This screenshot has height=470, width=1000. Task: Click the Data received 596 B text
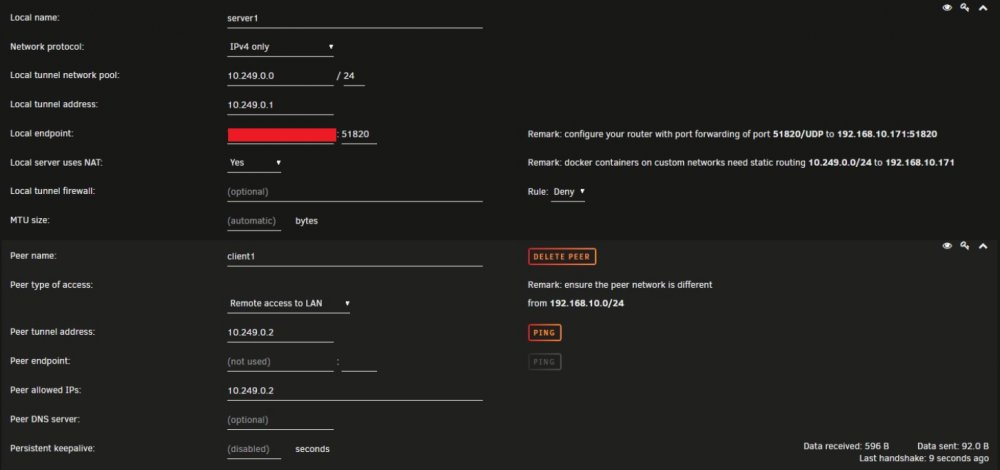pos(846,446)
